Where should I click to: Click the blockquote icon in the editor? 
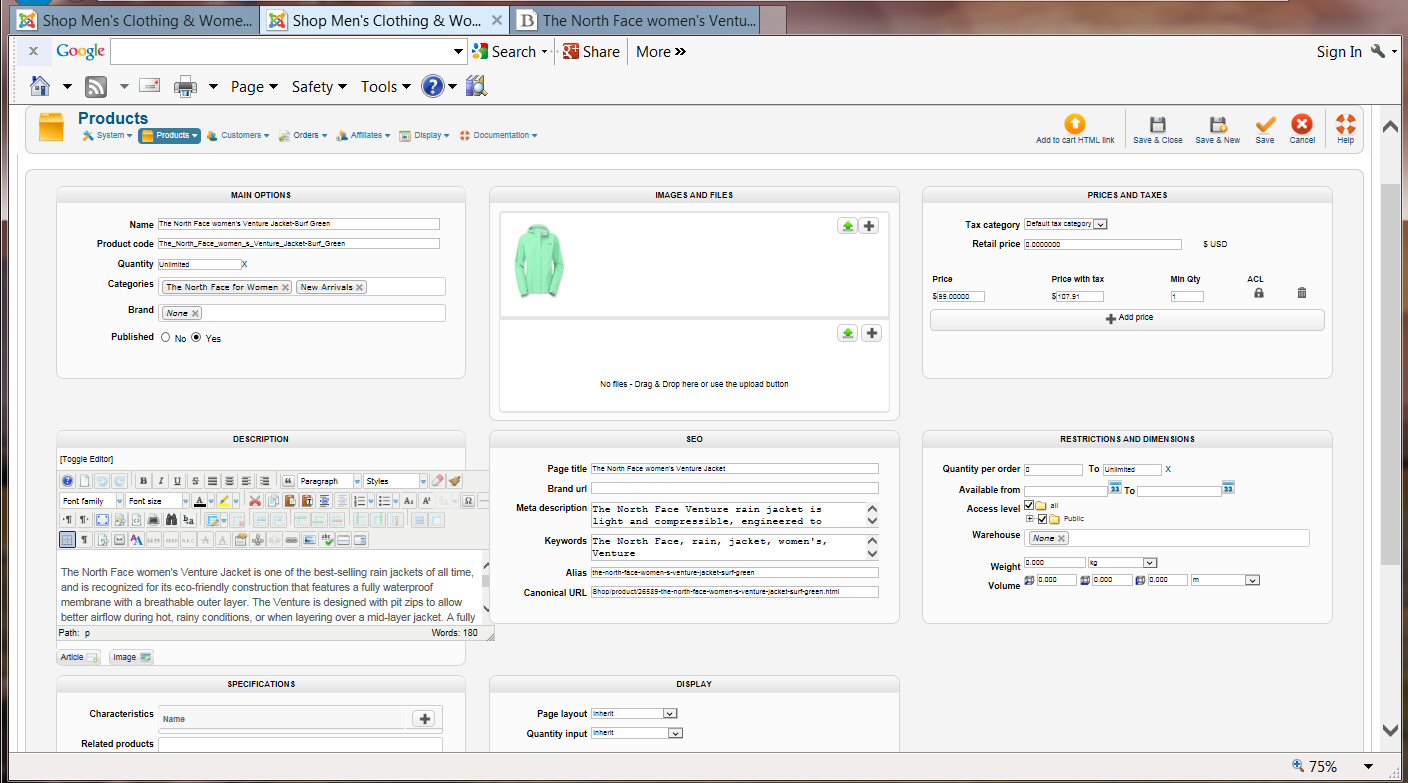287,481
